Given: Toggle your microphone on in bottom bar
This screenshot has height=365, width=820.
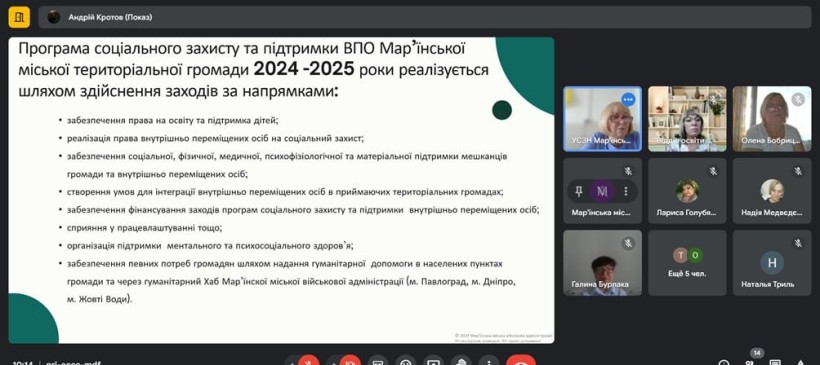Looking at the screenshot, I should [x=309, y=361].
